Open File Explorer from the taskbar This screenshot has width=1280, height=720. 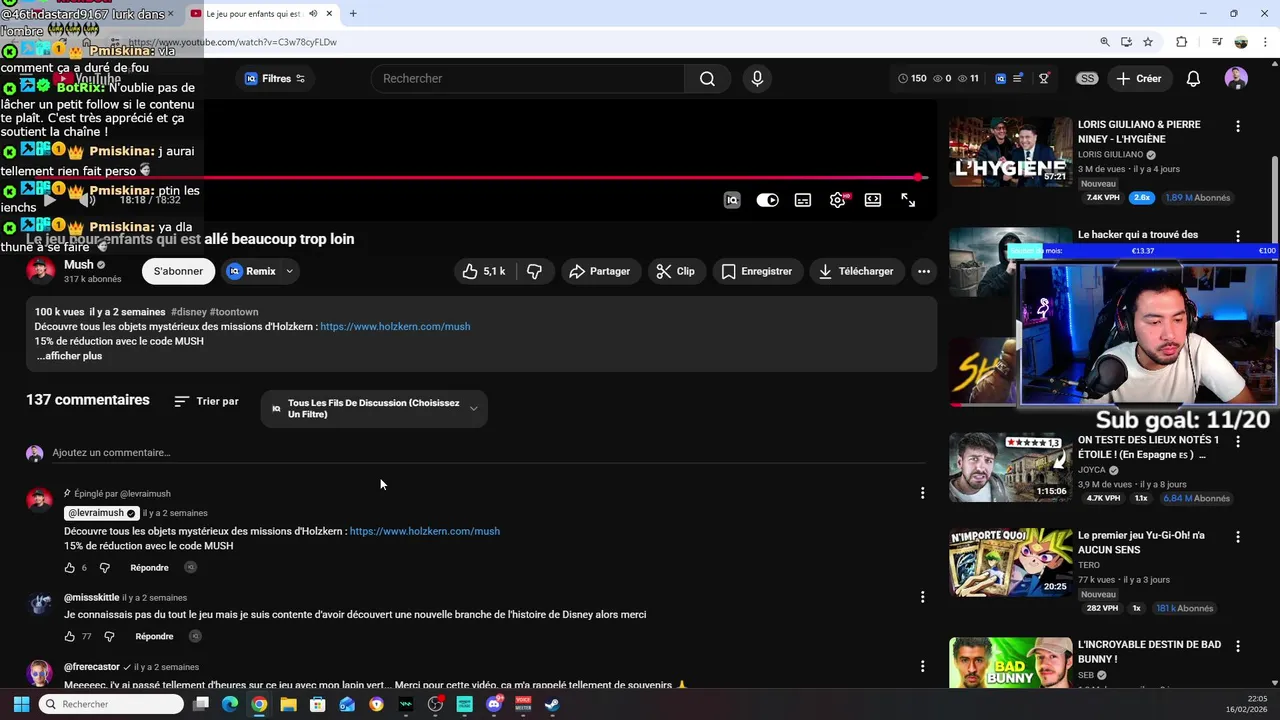click(288, 704)
